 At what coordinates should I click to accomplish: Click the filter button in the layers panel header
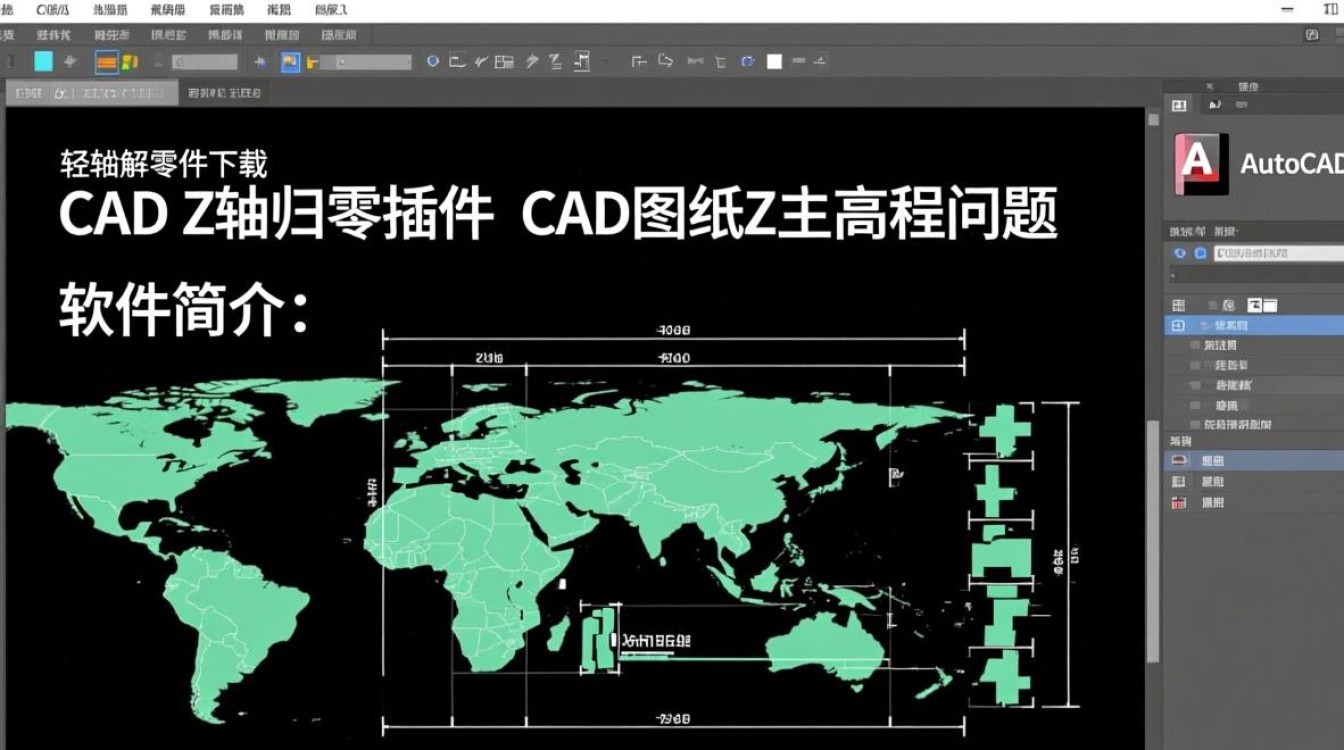pos(1179,305)
